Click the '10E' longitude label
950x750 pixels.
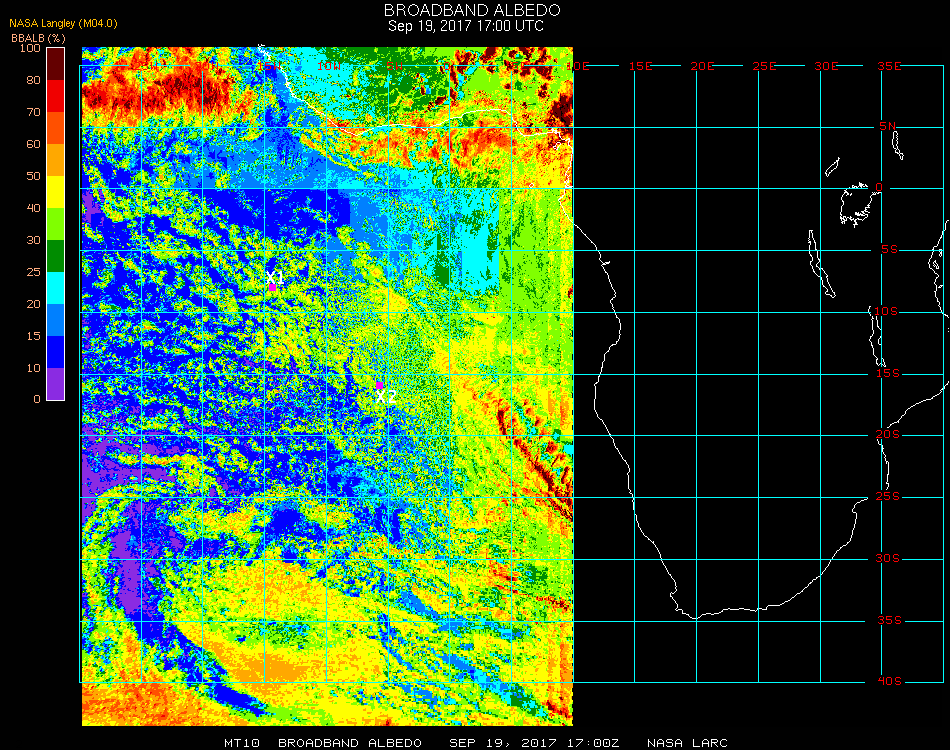(x=577, y=66)
